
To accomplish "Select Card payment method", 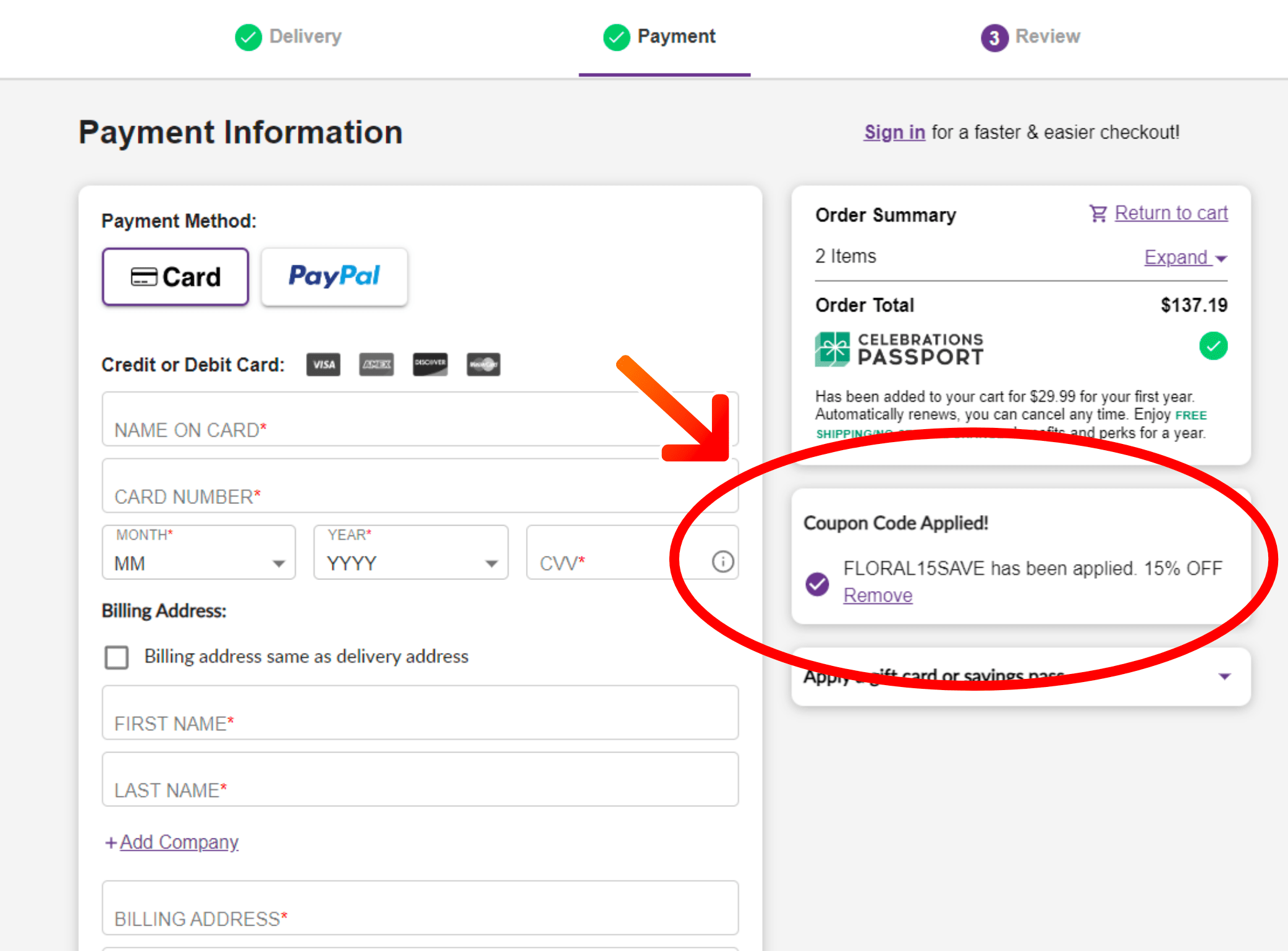I will click(176, 277).
